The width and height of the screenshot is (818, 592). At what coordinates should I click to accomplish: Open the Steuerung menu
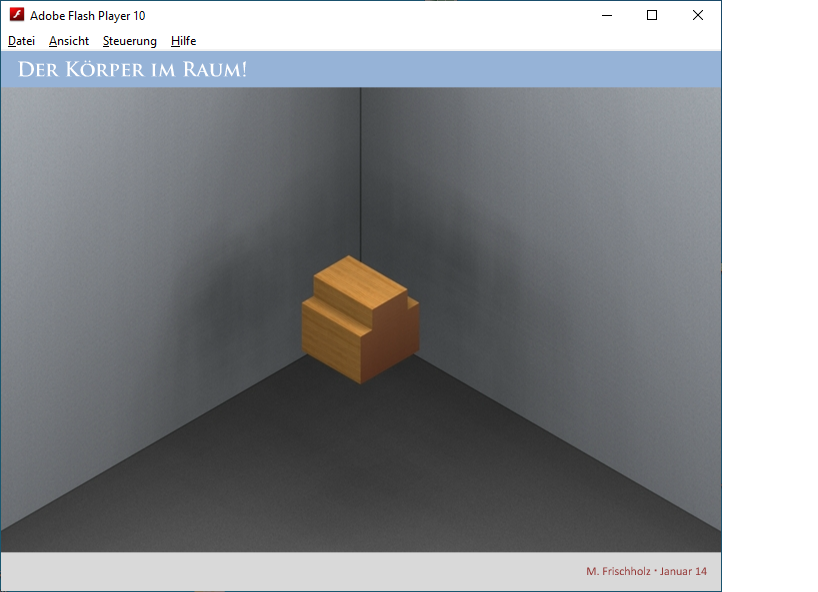tap(129, 41)
